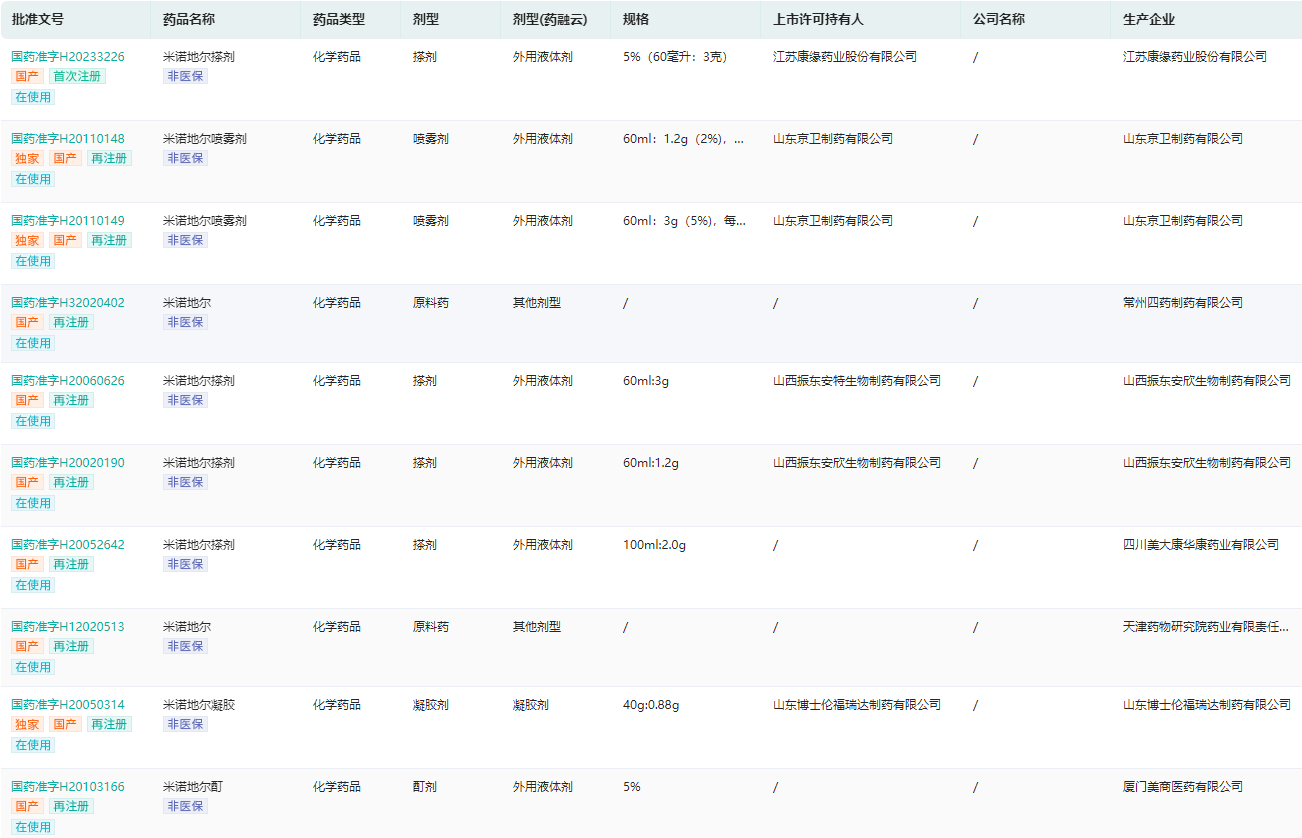Click the 批准文号 column header
The height and width of the screenshot is (838, 1302).
click(37, 19)
